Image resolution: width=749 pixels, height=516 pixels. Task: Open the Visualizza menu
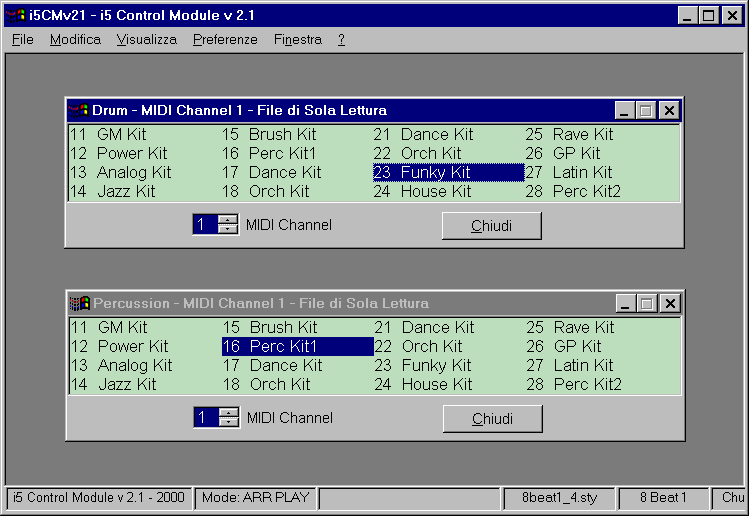point(146,40)
